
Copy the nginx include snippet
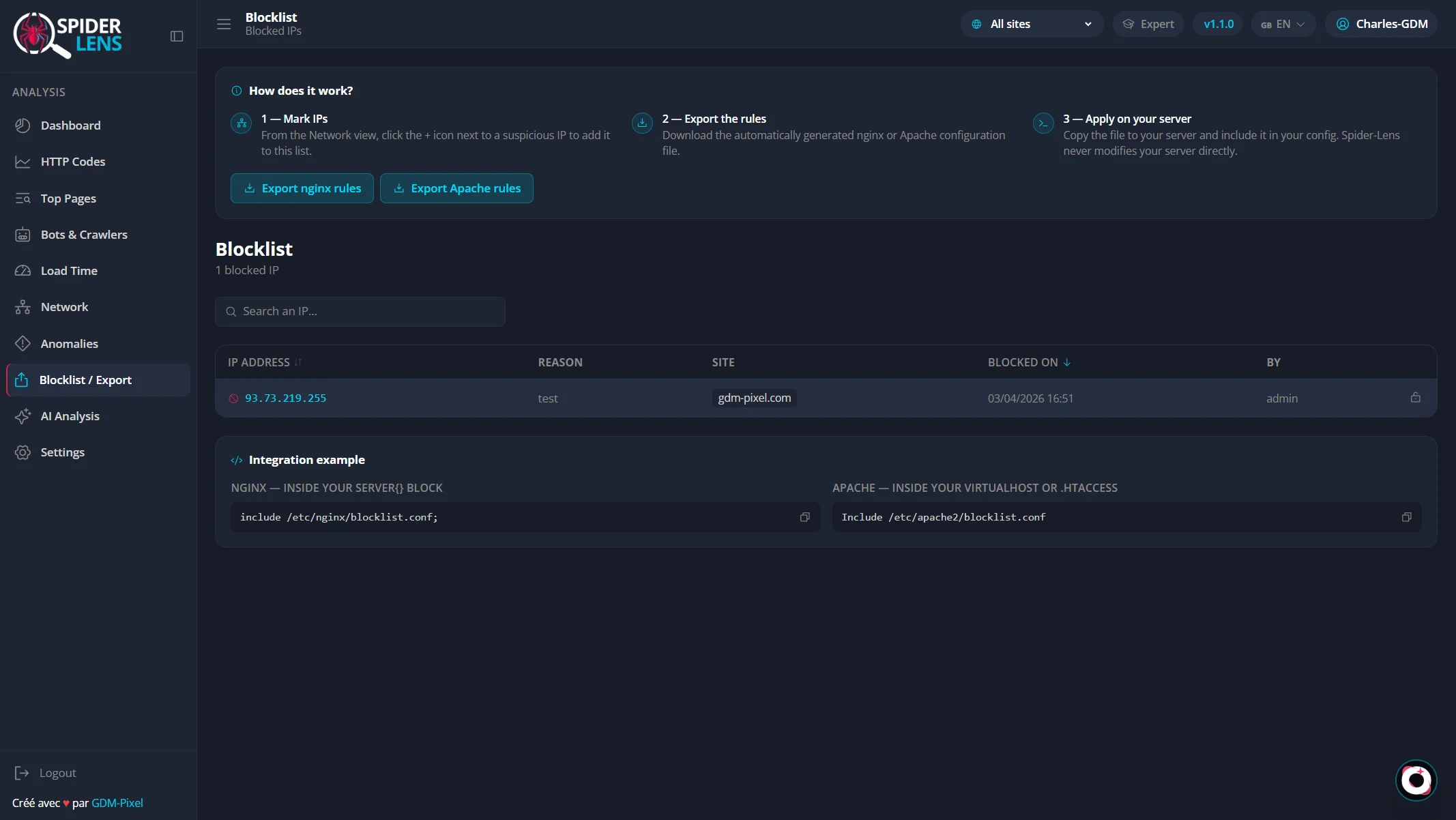pos(804,517)
